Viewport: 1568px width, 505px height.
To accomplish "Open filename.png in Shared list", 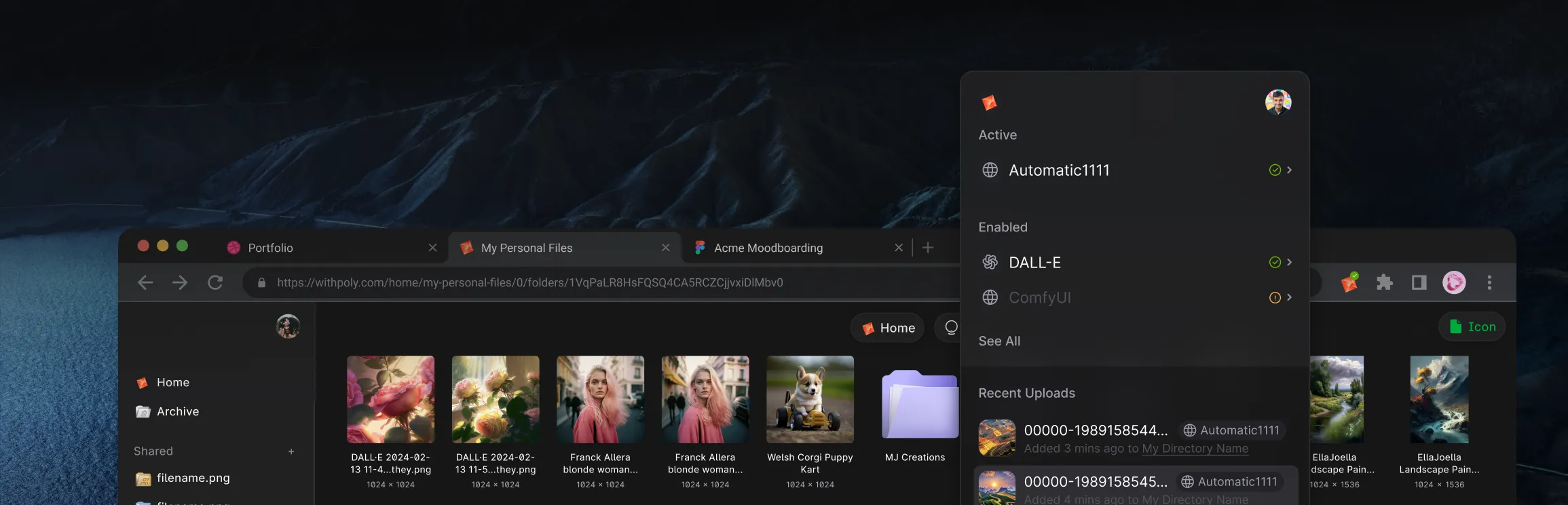I will click(x=183, y=479).
